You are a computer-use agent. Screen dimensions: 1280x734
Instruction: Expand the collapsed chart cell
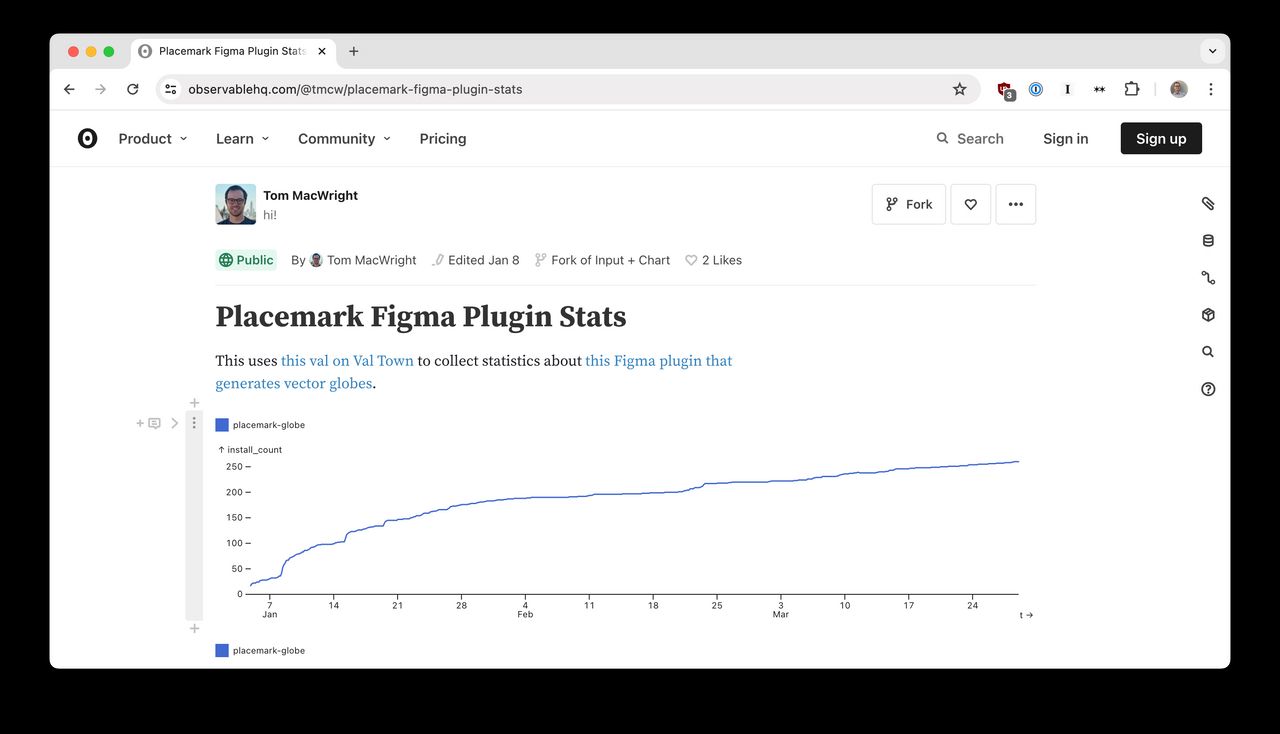[x=175, y=423]
